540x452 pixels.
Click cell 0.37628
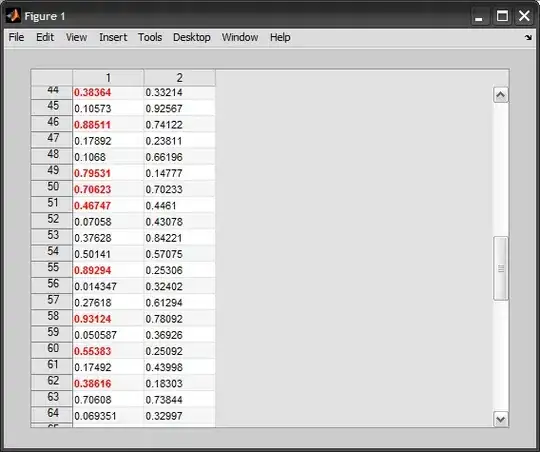coord(108,238)
